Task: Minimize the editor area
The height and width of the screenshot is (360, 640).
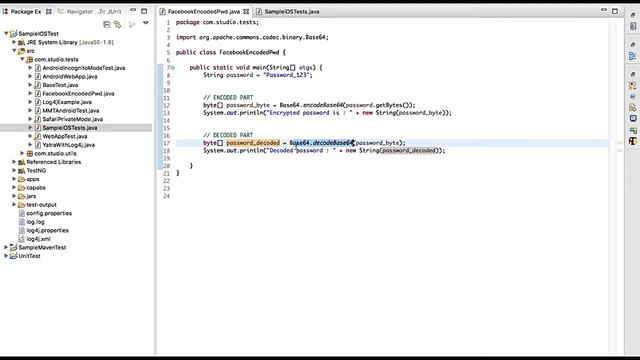Action: [x=604, y=10]
